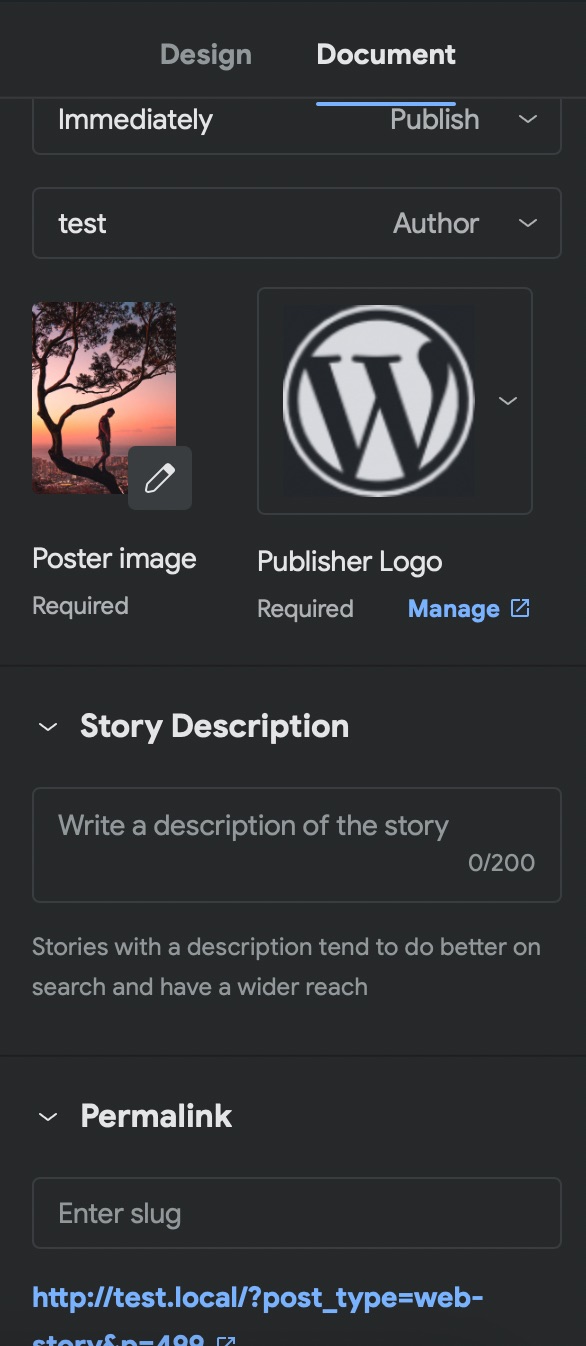Click the chevron arrow beside Author
The height and width of the screenshot is (1346, 586).
tap(528, 223)
